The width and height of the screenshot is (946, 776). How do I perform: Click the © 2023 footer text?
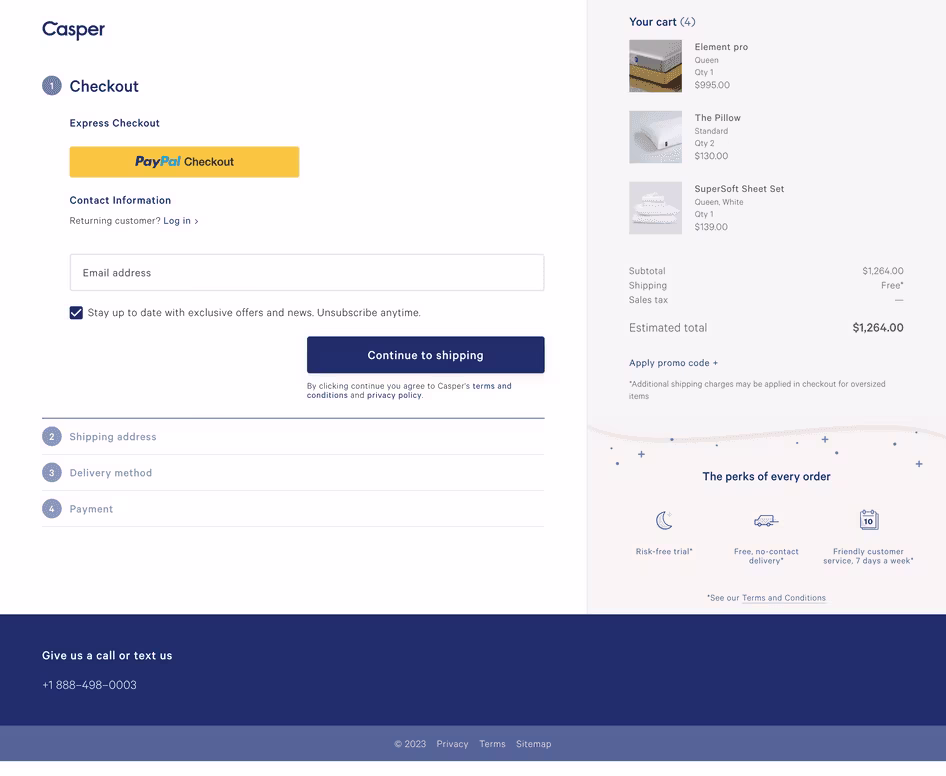(x=410, y=744)
